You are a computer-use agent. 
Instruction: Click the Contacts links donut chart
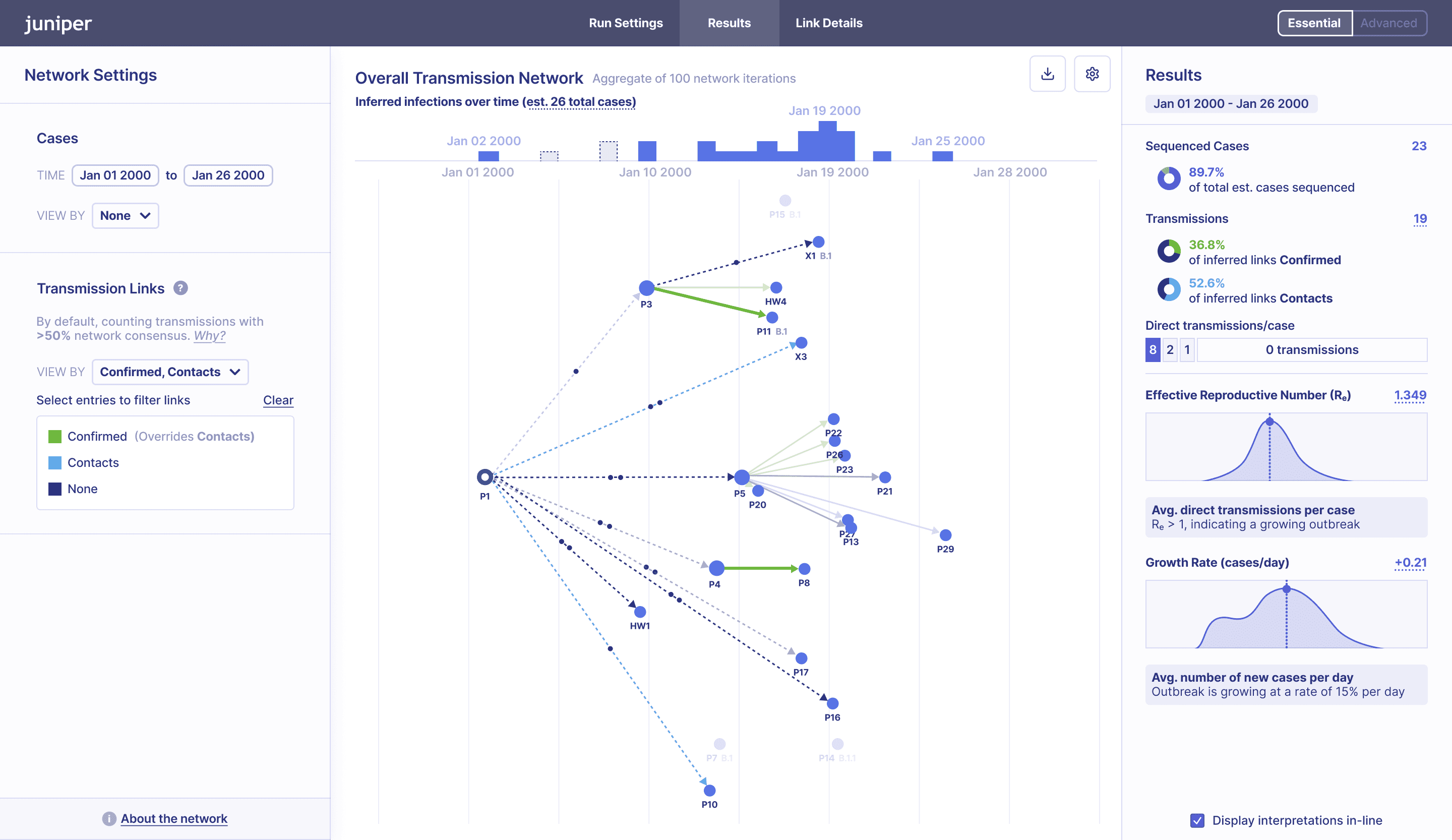click(1169, 289)
